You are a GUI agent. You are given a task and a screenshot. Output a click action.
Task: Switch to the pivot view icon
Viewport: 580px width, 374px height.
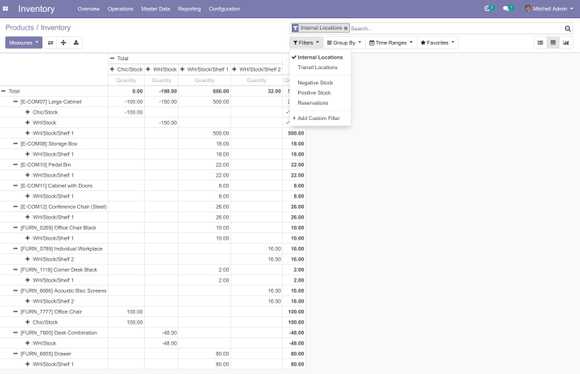point(553,43)
